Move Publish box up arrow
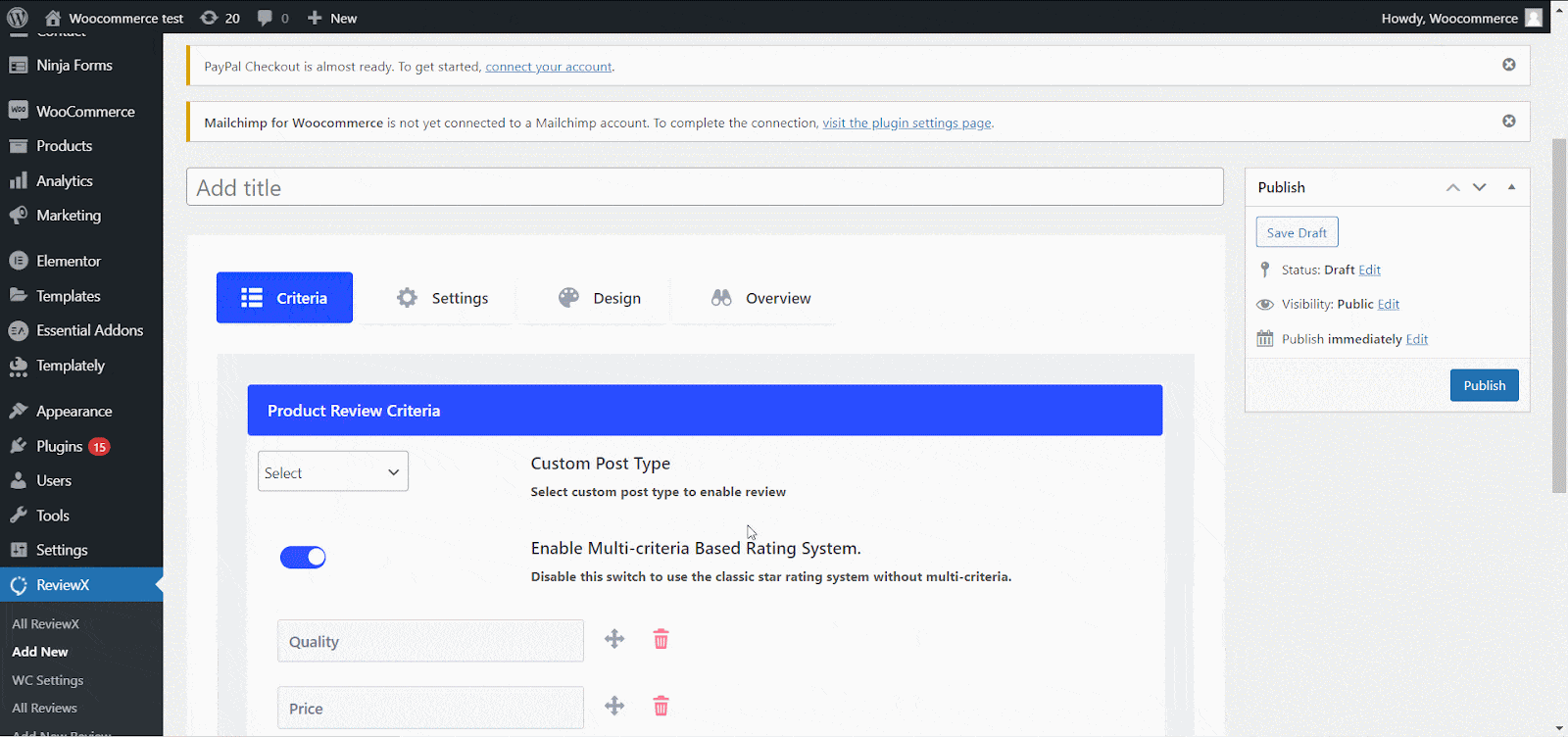 [x=1452, y=187]
